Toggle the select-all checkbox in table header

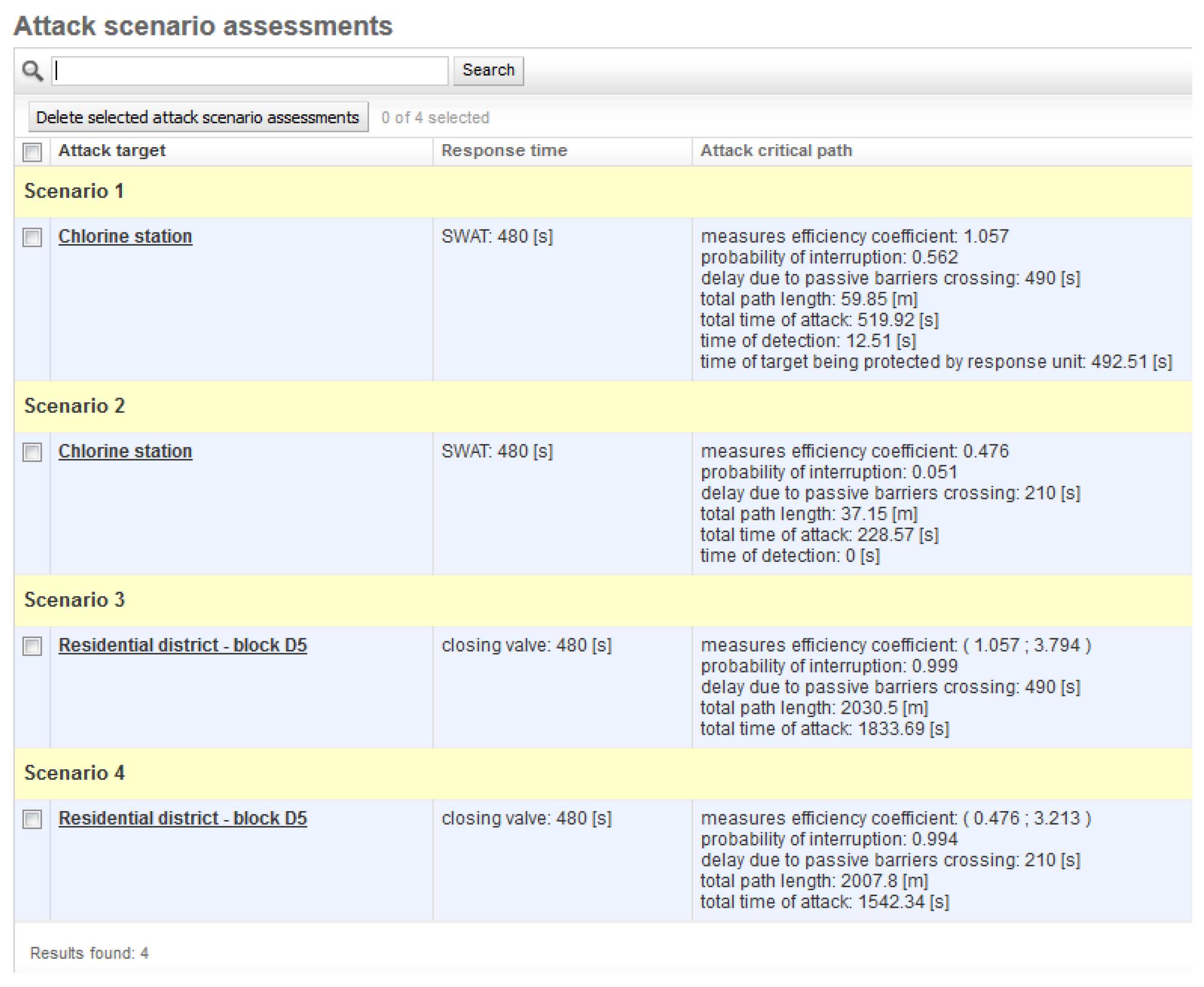coord(32,152)
